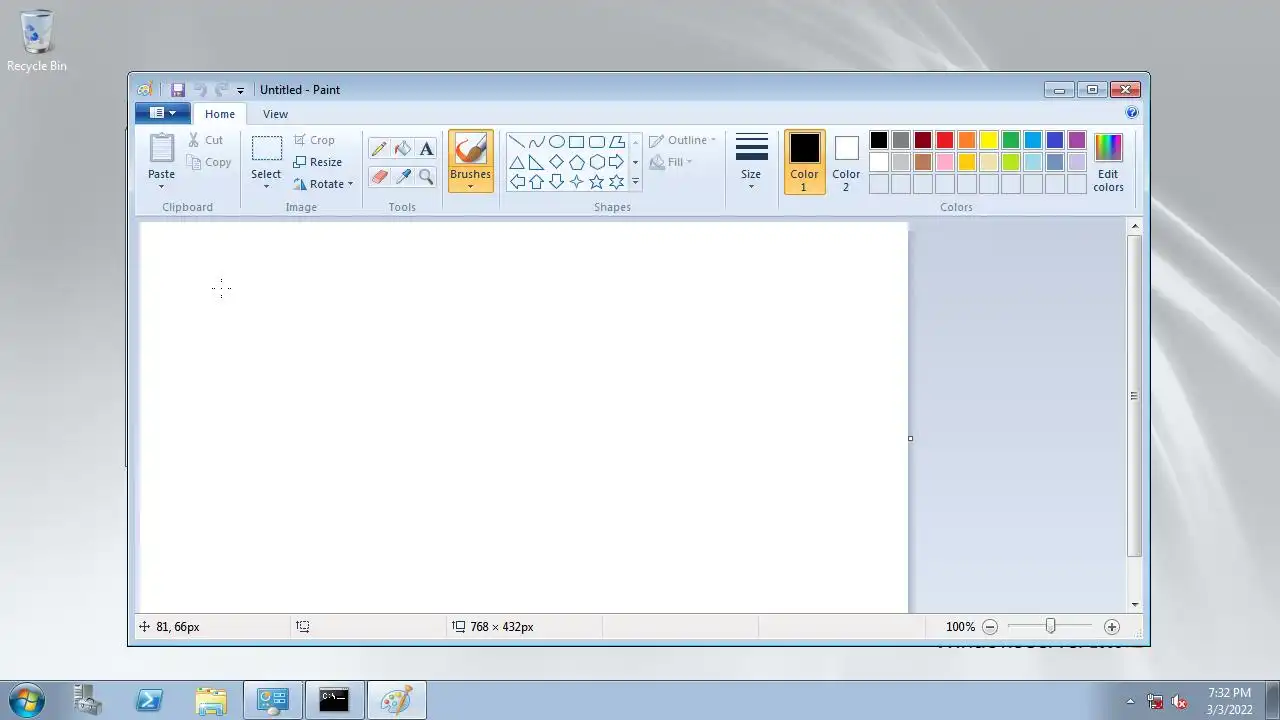Viewport: 1280px width, 720px height.
Task: Click the Select rectangle icon
Action: pyautogui.click(x=266, y=149)
